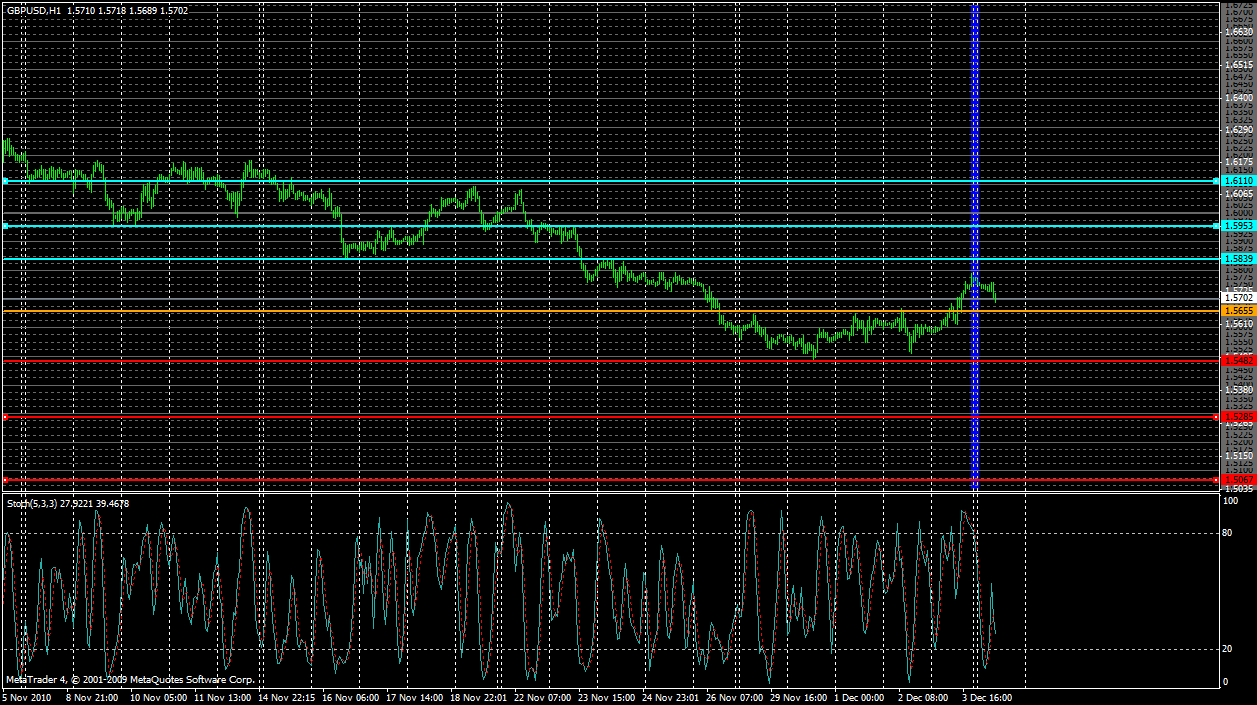The height and width of the screenshot is (705, 1257).
Task: Click the GBPUSD,H1 chart title text
Action: [33, 10]
